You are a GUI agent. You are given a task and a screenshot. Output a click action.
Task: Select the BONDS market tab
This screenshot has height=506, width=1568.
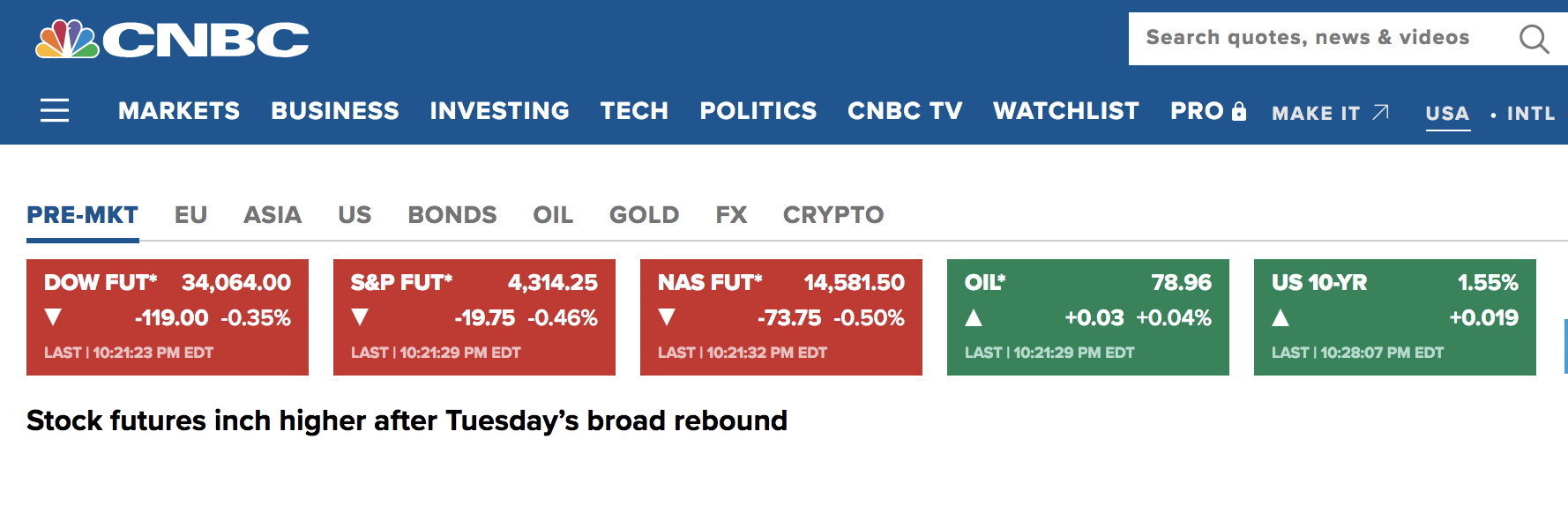click(452, 215)
